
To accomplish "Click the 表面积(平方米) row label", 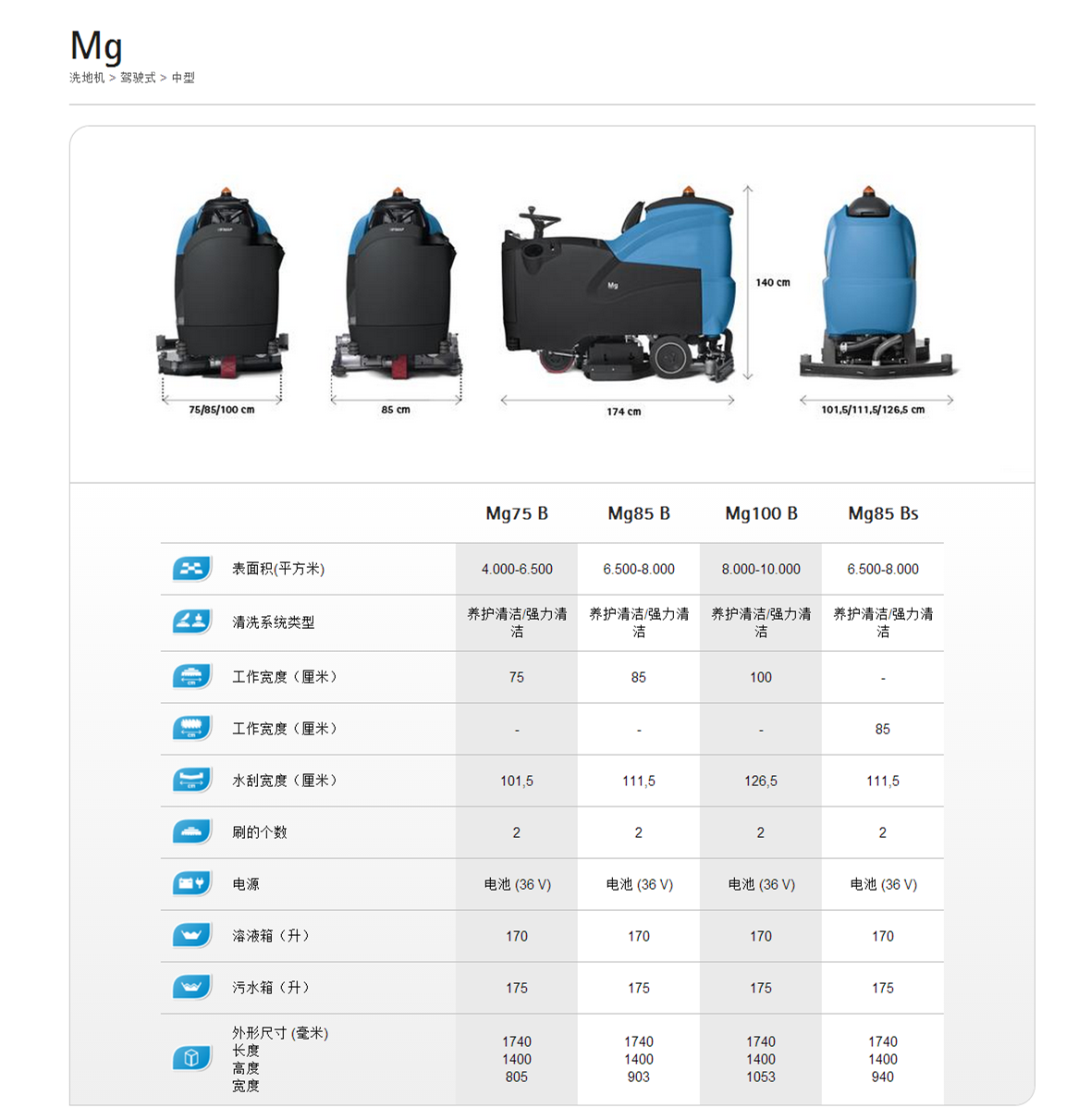I will tap(278, 569).
